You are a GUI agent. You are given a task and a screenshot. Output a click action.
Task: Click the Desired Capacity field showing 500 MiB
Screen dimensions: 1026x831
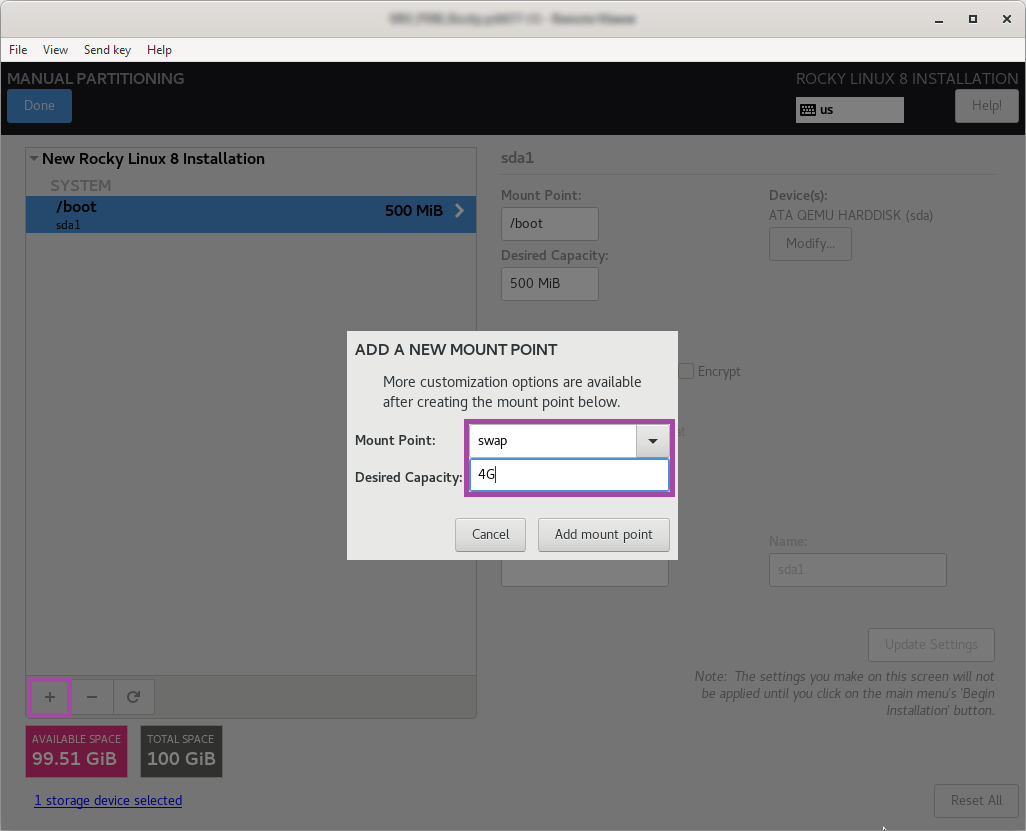click(550, 283)
